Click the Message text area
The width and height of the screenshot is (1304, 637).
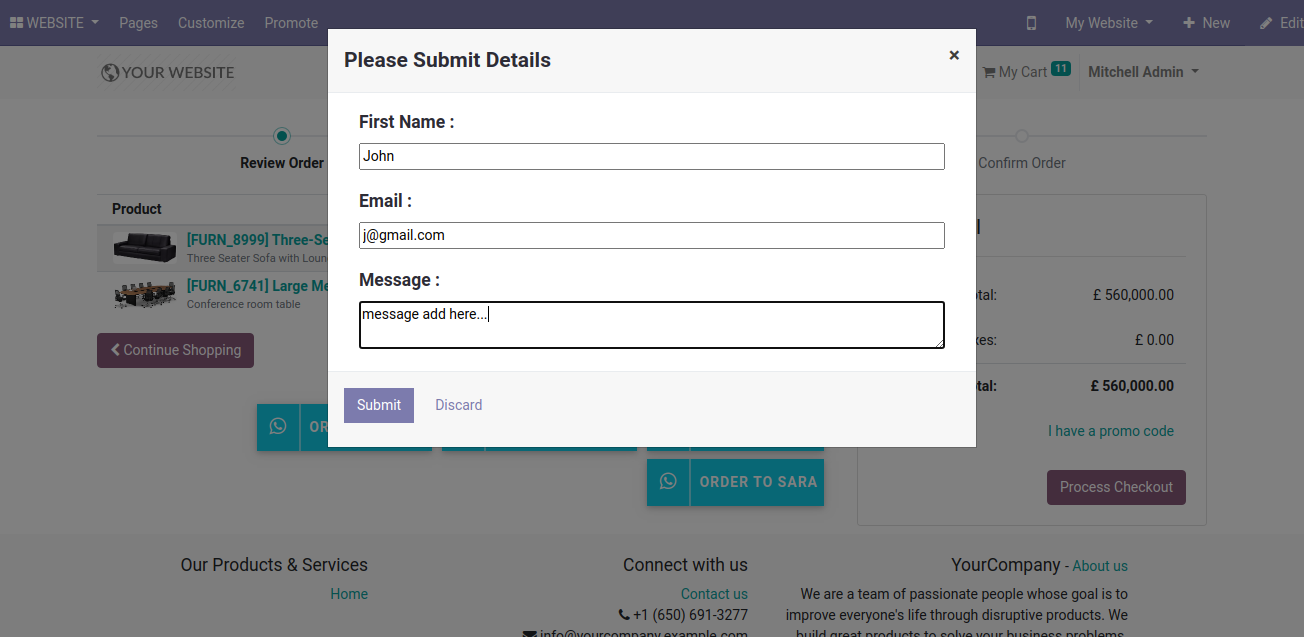pos(652,325)
